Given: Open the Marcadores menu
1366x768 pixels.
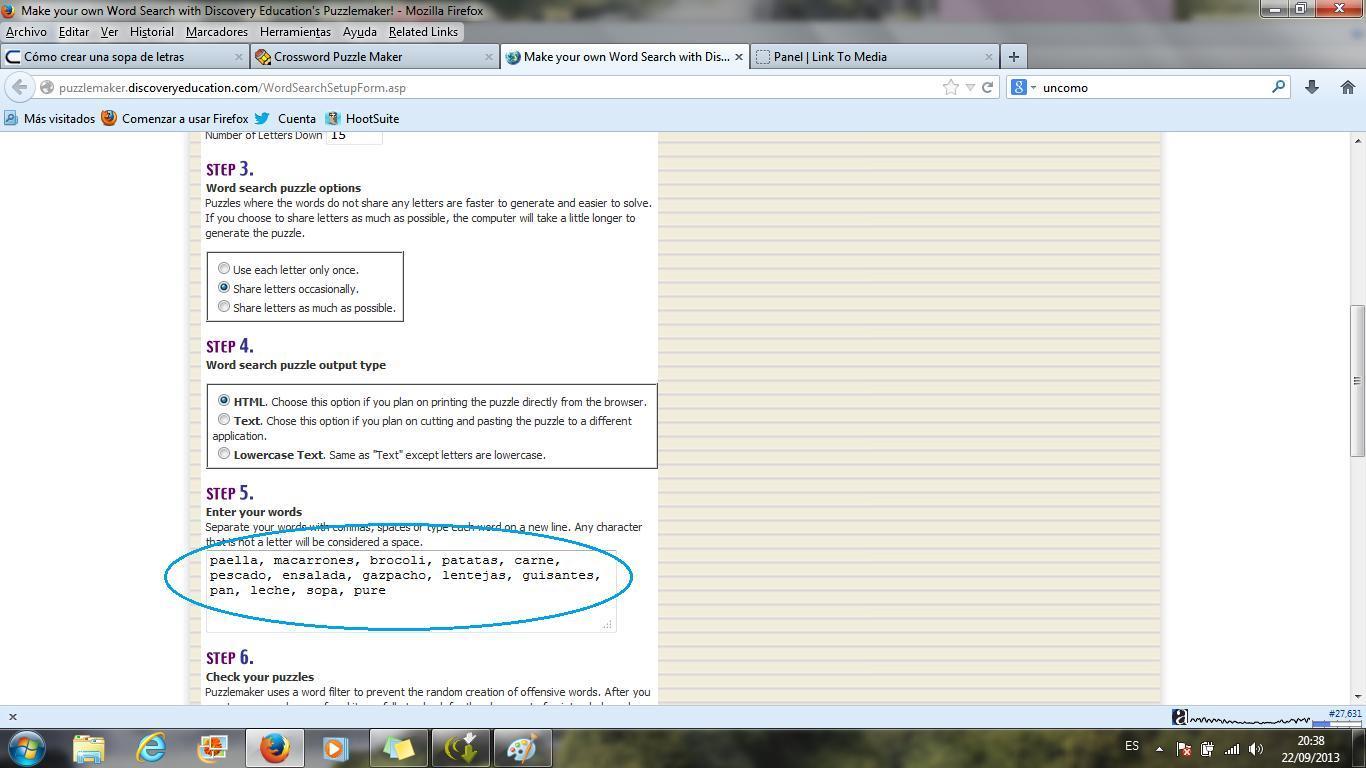Looking at the screenshot, I should 216,32.
